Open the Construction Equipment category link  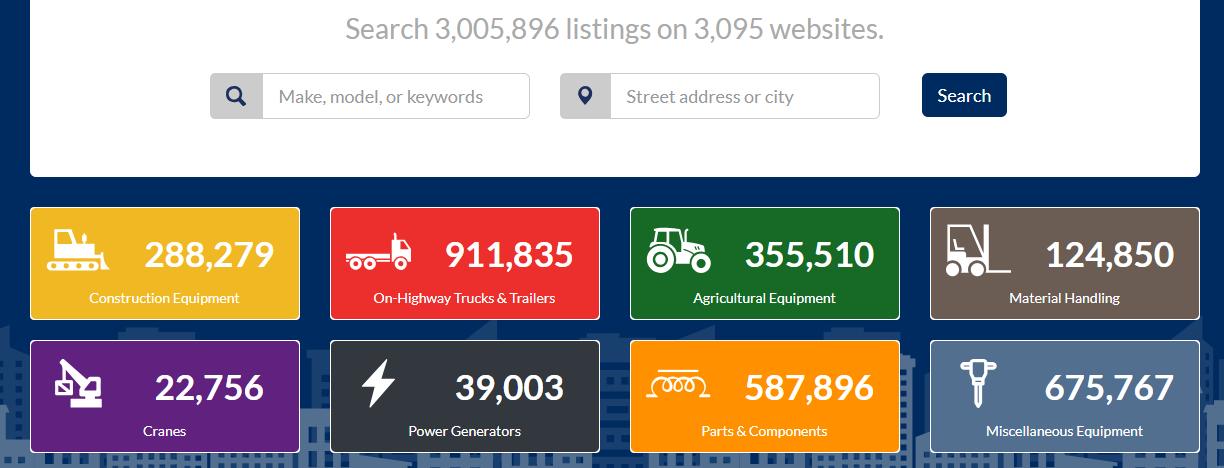coord(164,298)
